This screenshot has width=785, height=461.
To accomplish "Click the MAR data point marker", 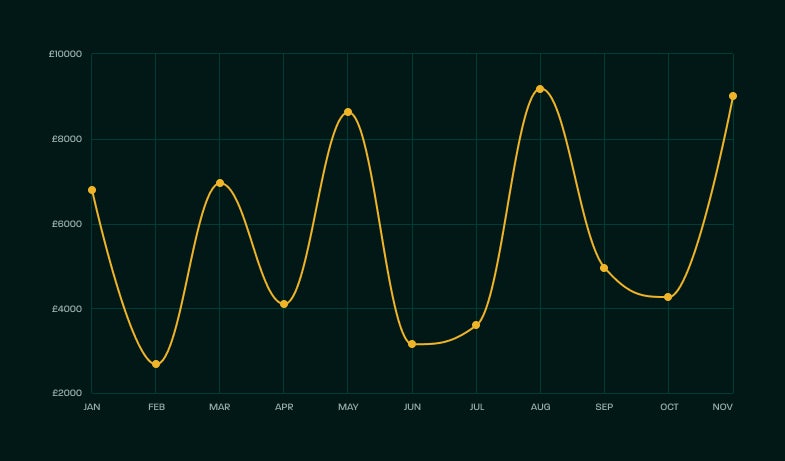I will (220, 183).
